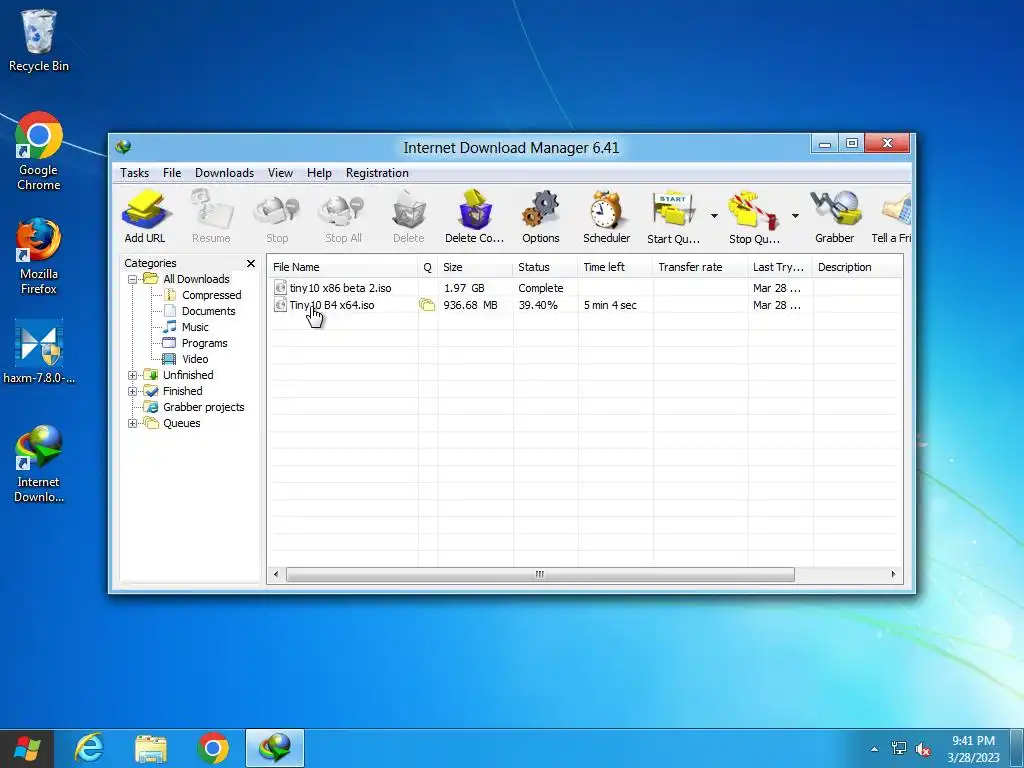1024x768 pixels.
Task: Select Grabber projects in Categories
Action: point(203,408)
